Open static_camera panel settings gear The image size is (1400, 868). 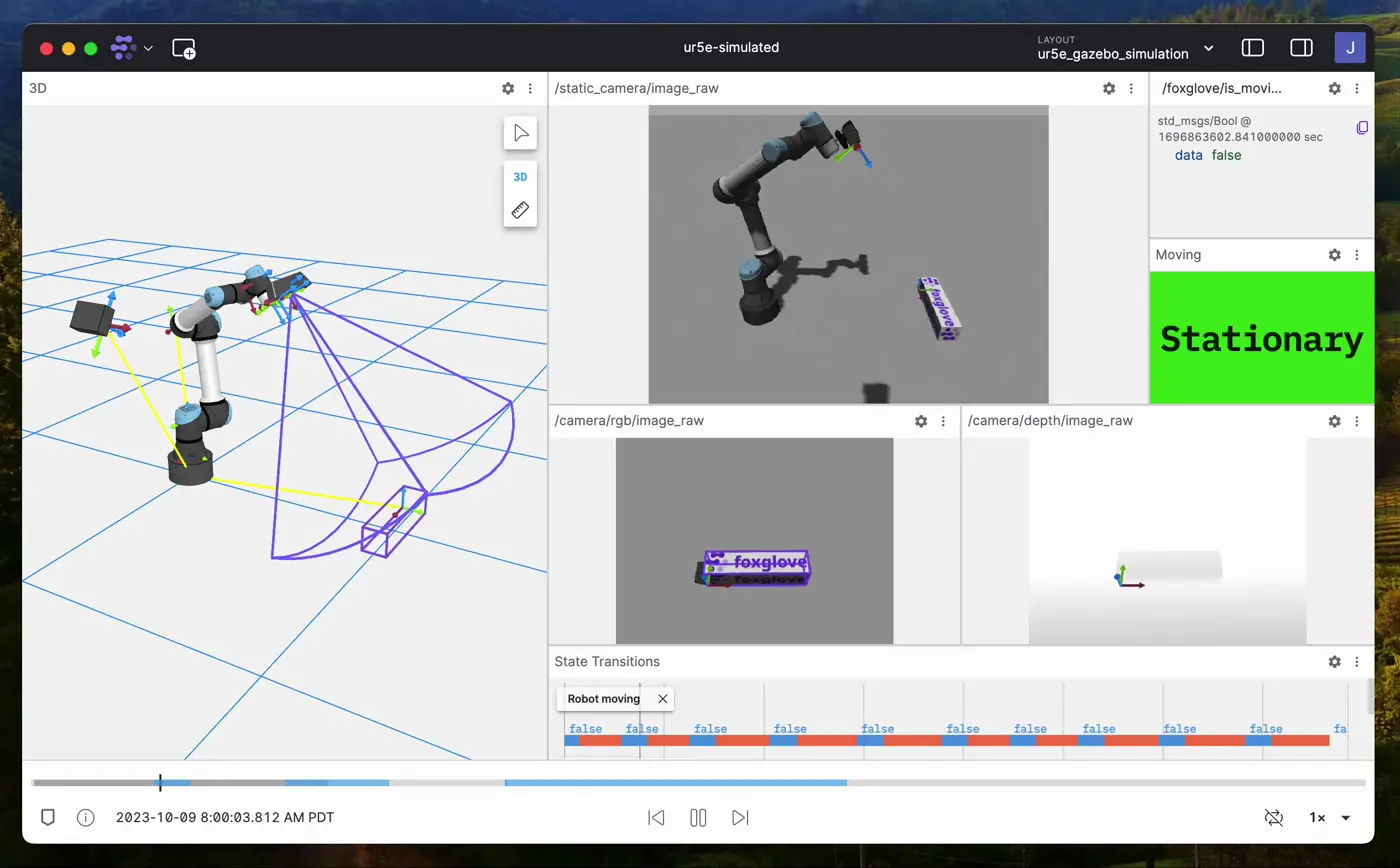click(1109, 89)
